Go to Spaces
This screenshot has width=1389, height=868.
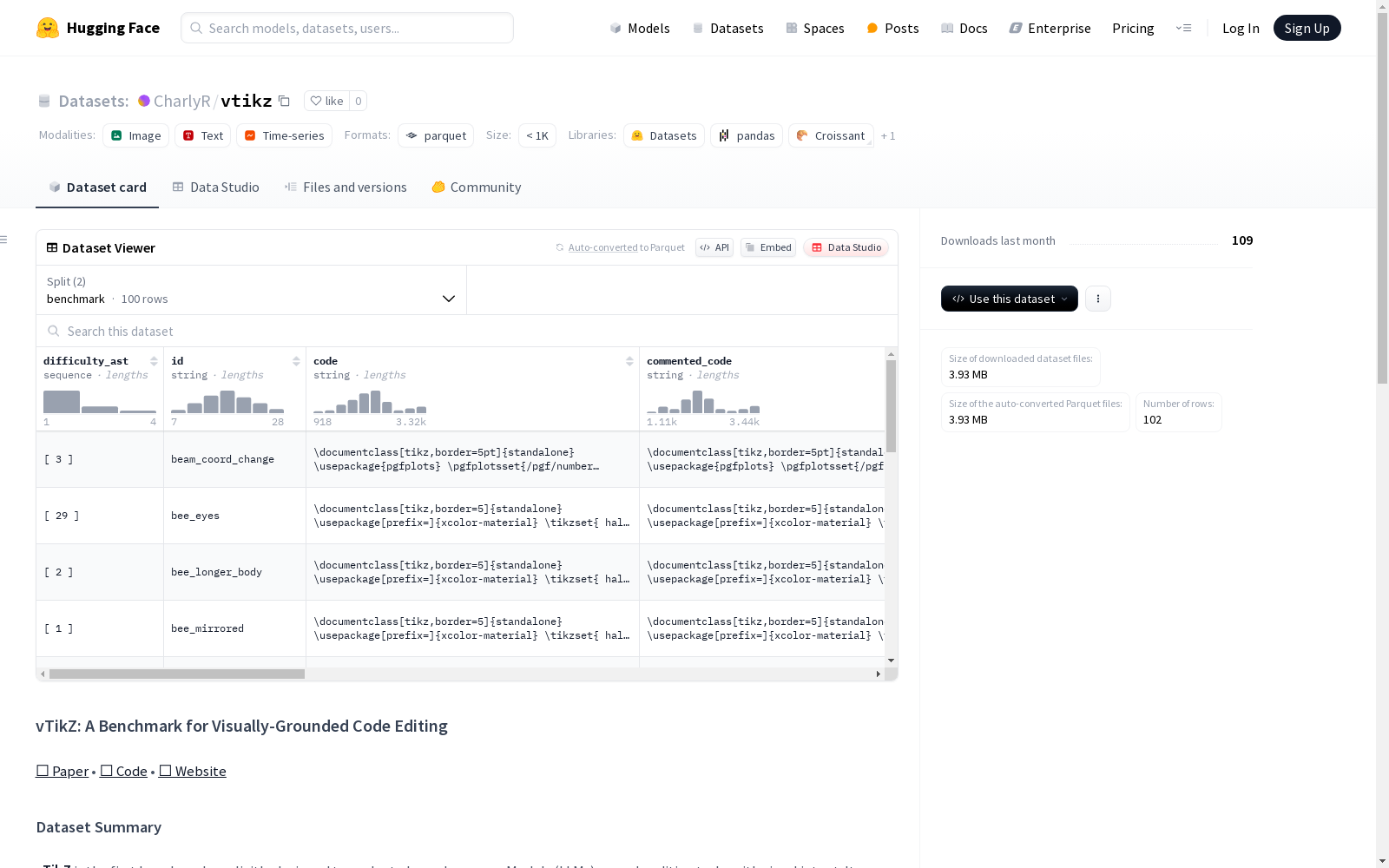pos(815,28)
